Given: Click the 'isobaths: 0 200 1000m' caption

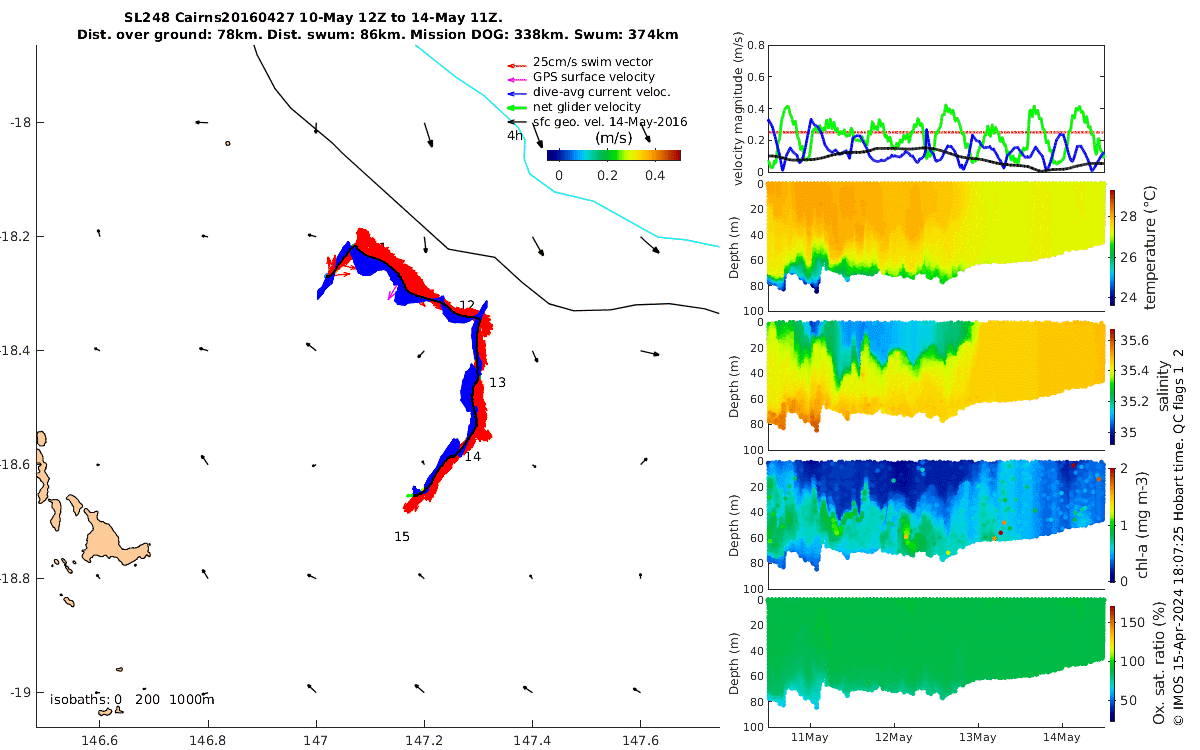Looking at the screenshot, I should tap(132, 699).
